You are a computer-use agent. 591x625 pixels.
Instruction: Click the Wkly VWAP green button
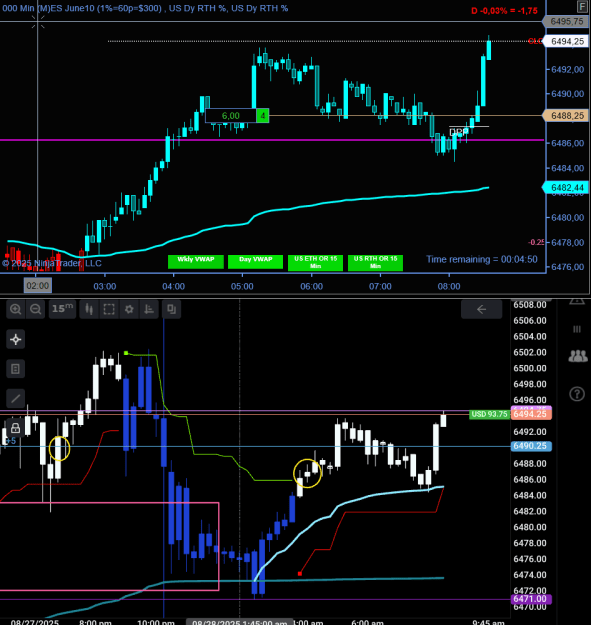click(x=196, y=263)
